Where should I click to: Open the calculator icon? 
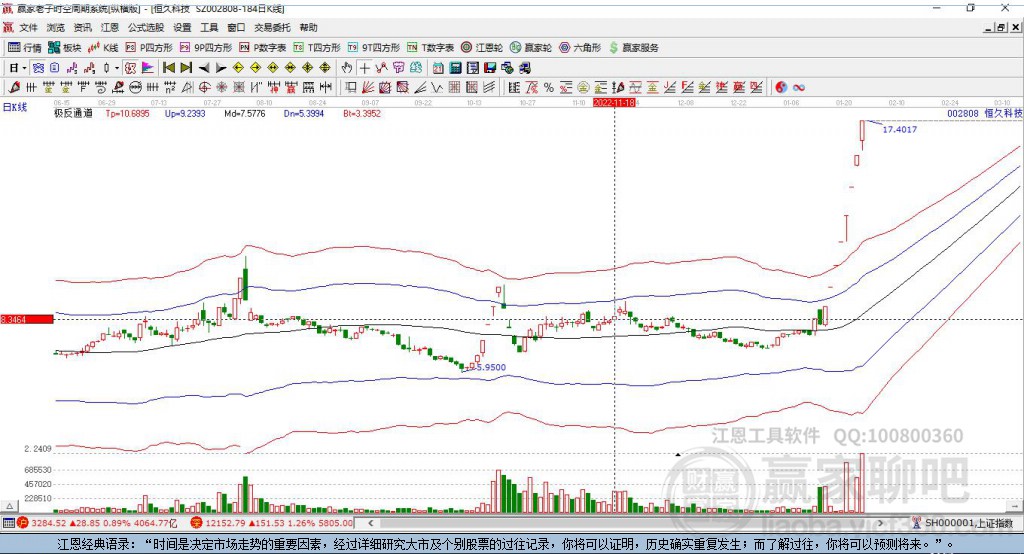[455, 68]
